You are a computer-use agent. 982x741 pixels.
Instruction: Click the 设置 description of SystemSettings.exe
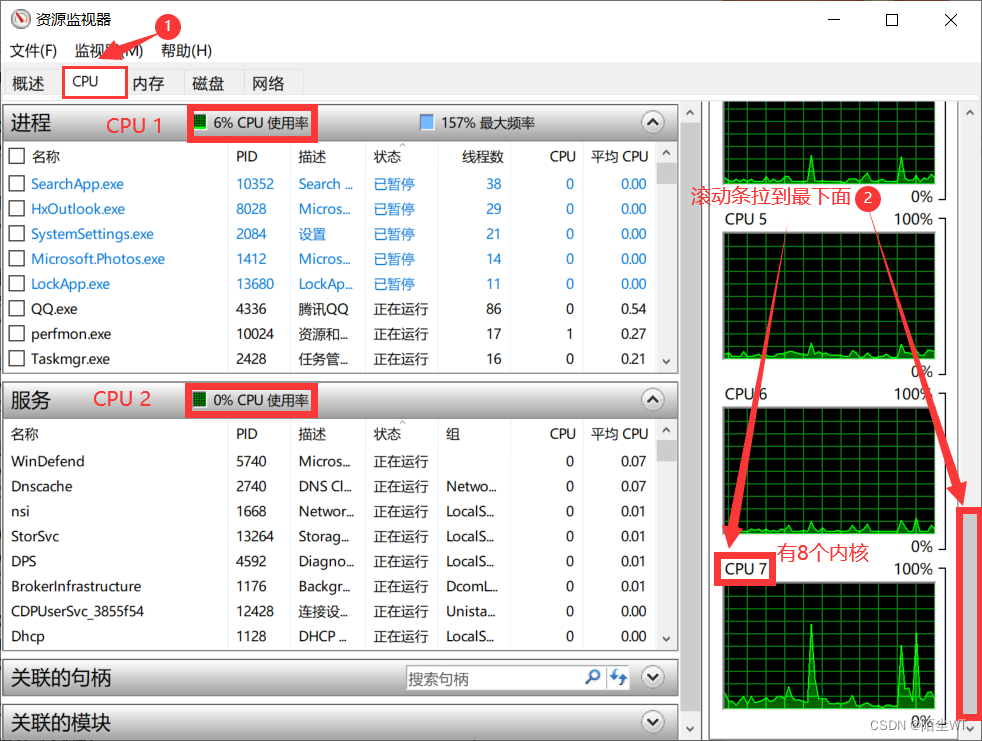click(x=312, y=234)
